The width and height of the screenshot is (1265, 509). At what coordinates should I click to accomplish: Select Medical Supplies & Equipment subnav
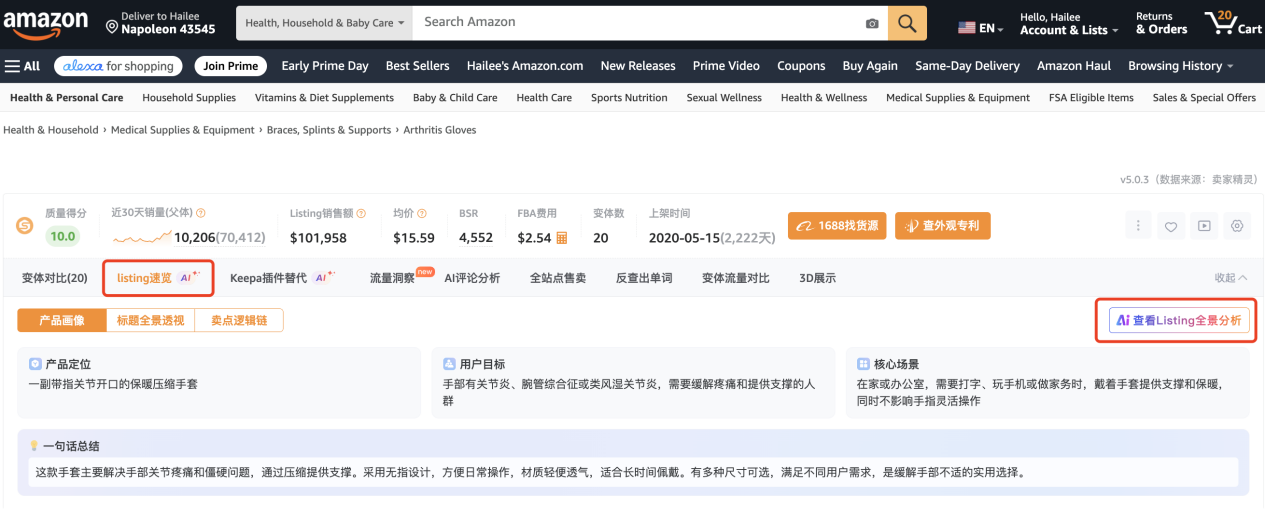958,98
